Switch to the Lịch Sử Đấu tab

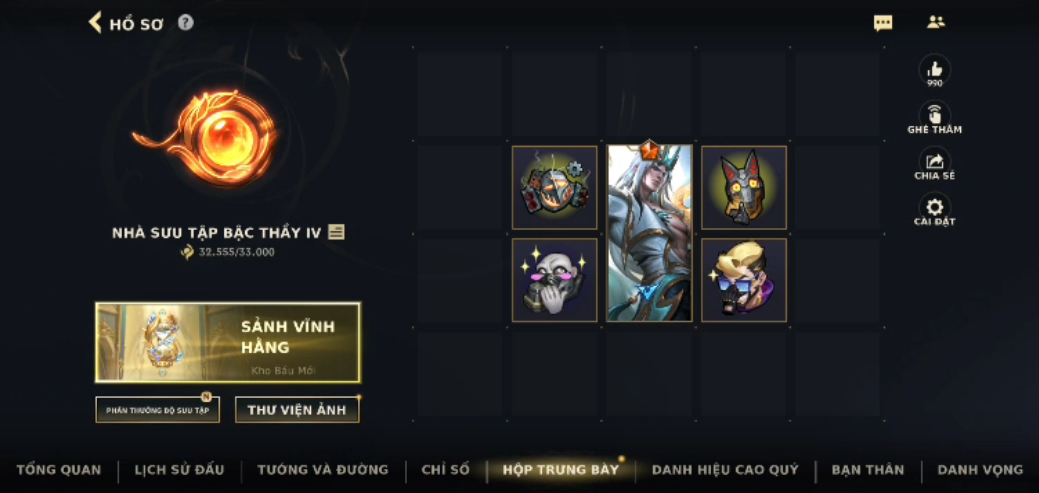pos(179,470)
